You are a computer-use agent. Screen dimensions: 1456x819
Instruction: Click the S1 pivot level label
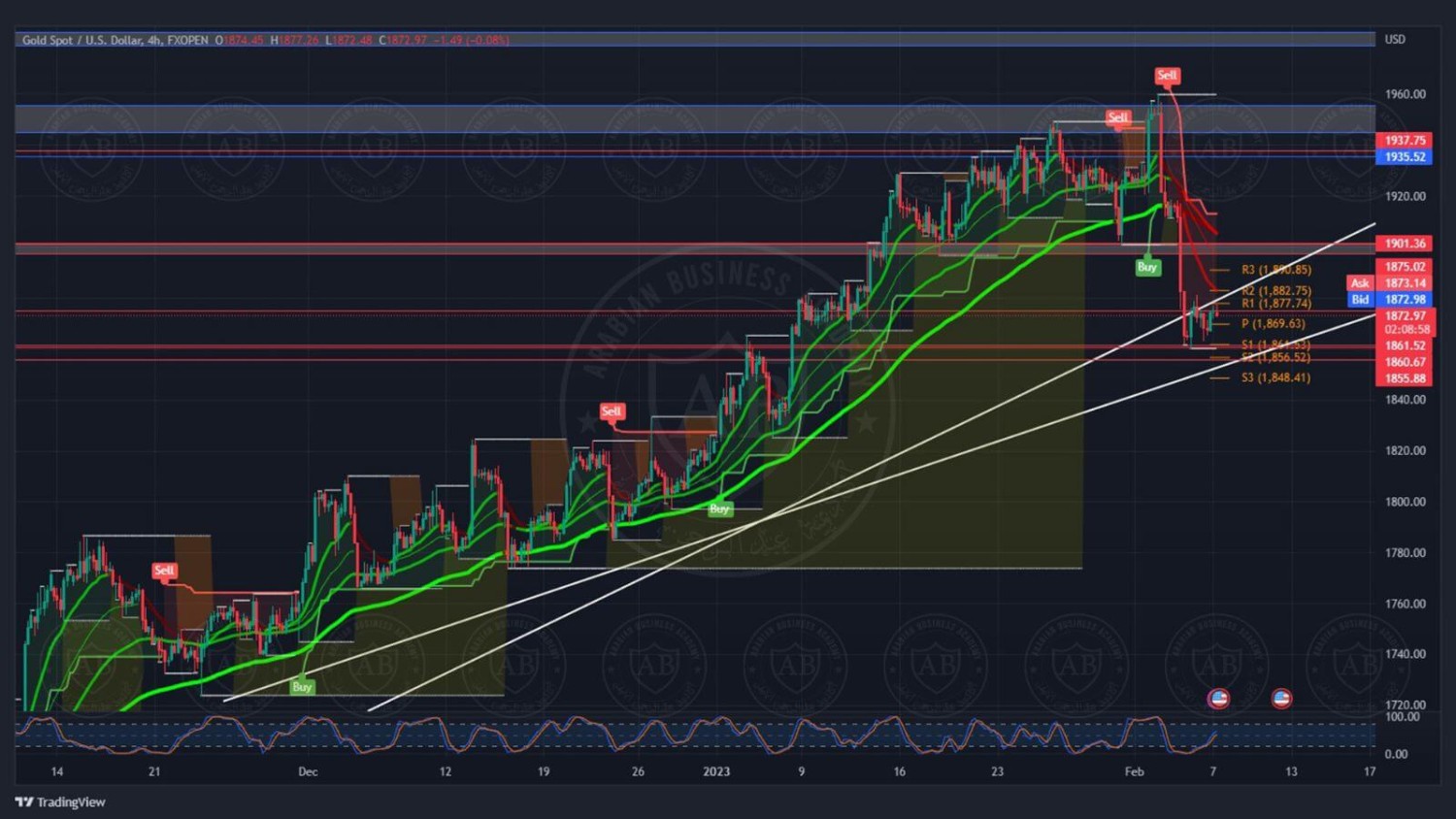click(x=1275, y=344)
